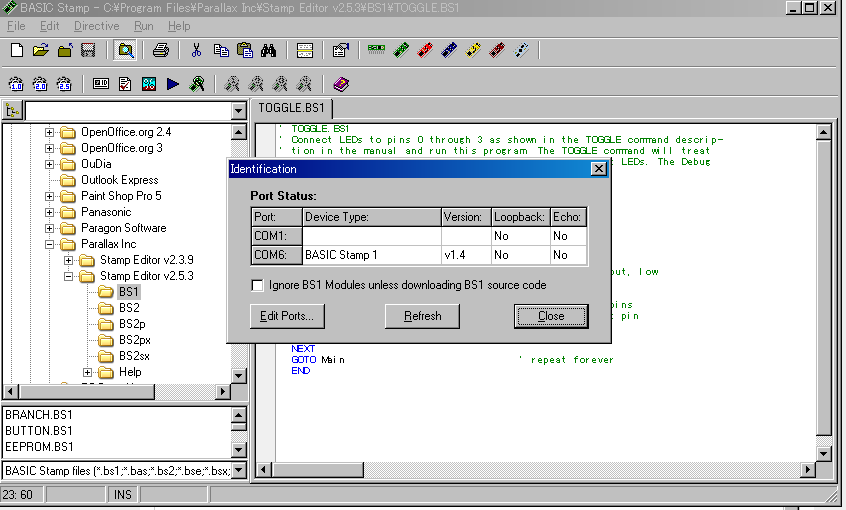The image size is (846, 510).
Task: Select the green BS2 stamp module icon
Action: [401, 51]
